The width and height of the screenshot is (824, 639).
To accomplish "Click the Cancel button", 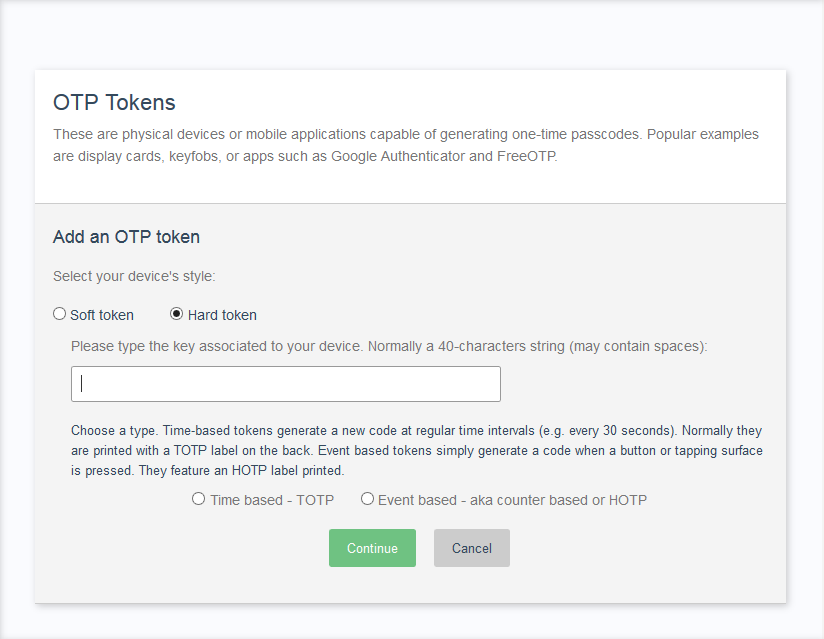I will click(x=471, y=548).
